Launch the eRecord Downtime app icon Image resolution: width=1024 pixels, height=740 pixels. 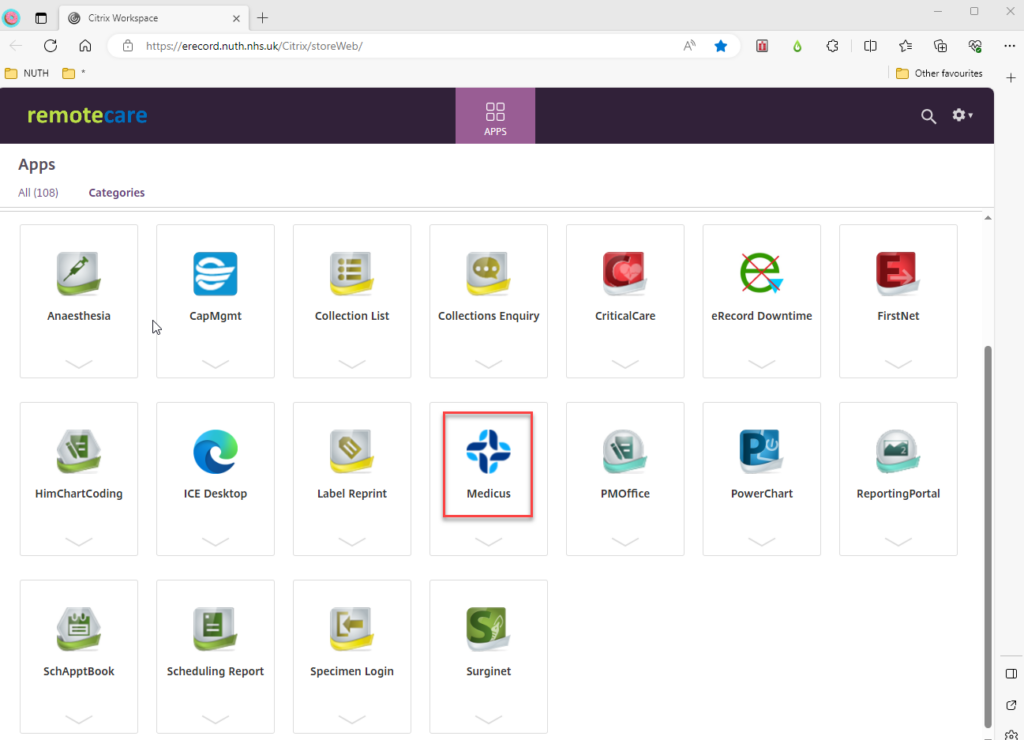(761, 274)
